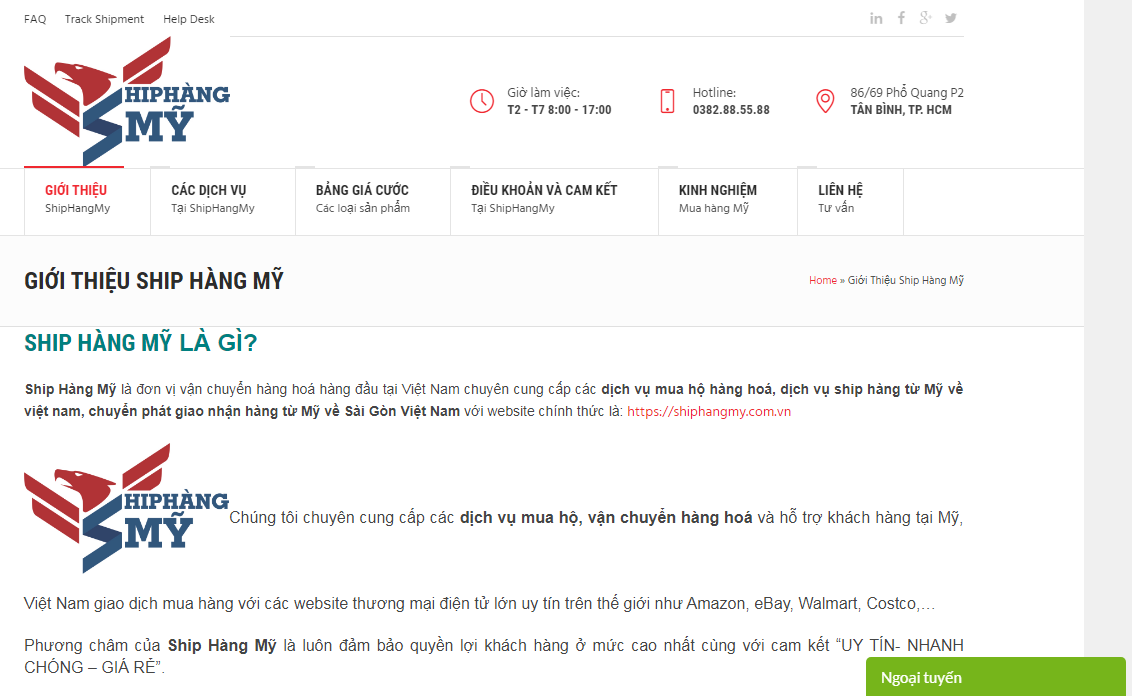Open the Google Plus social icon
This screenshot has width=1132, height=696.
click(x=926, y=18)
